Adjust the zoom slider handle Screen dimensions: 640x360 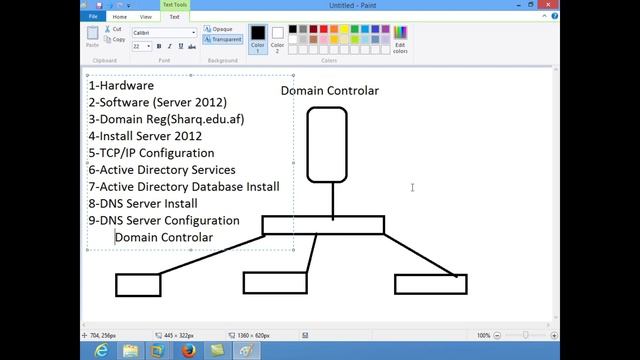click(526, 336)
